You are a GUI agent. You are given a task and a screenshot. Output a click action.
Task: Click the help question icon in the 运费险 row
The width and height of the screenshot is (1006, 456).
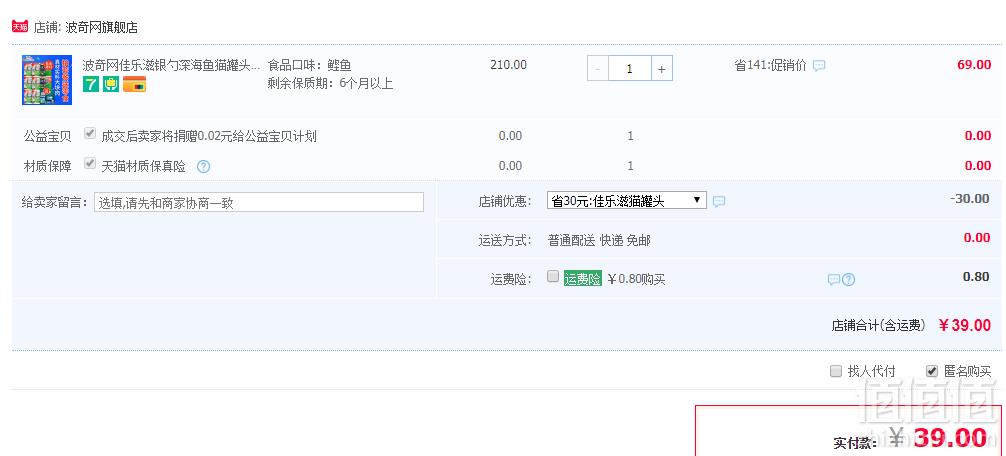tap(849, 280)
